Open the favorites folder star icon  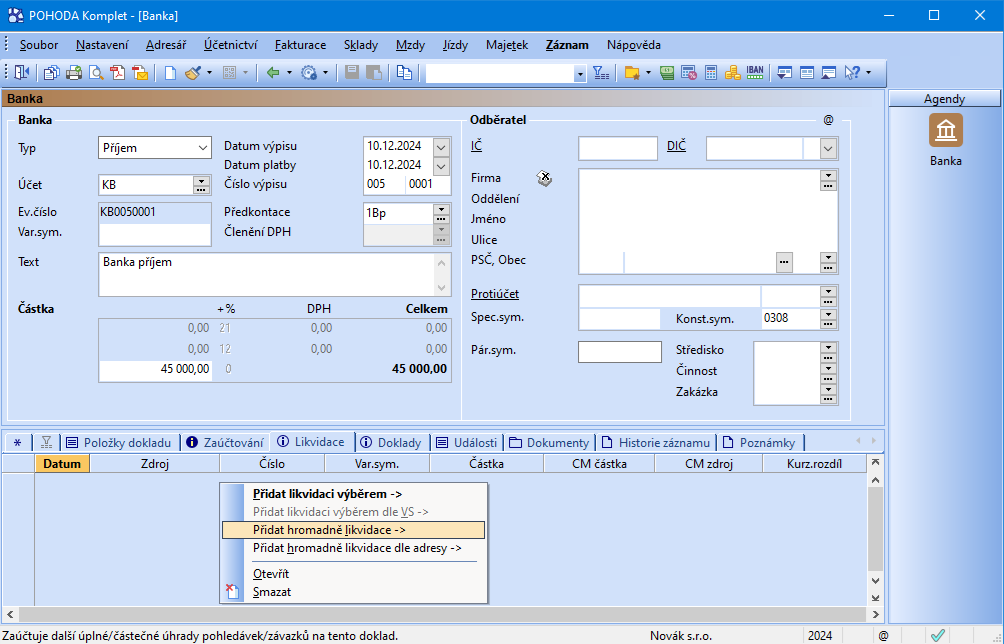coord(632,73)
